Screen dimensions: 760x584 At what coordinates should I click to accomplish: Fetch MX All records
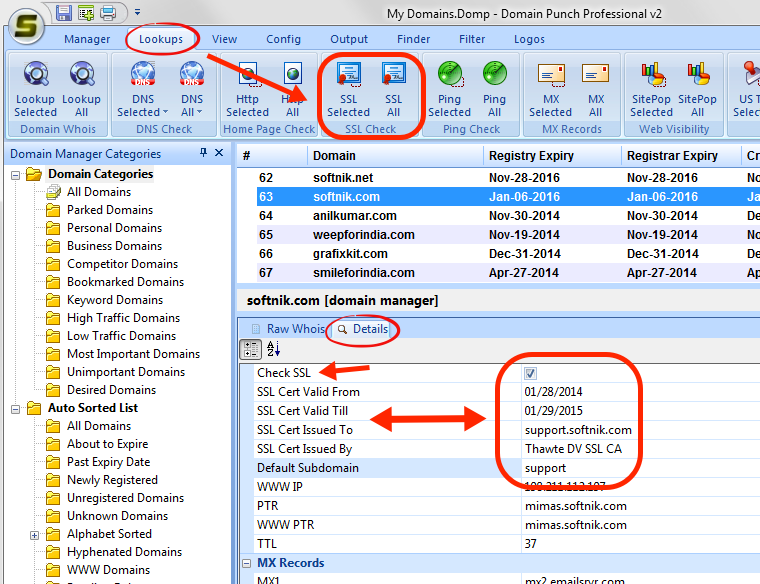click(596, 89)
